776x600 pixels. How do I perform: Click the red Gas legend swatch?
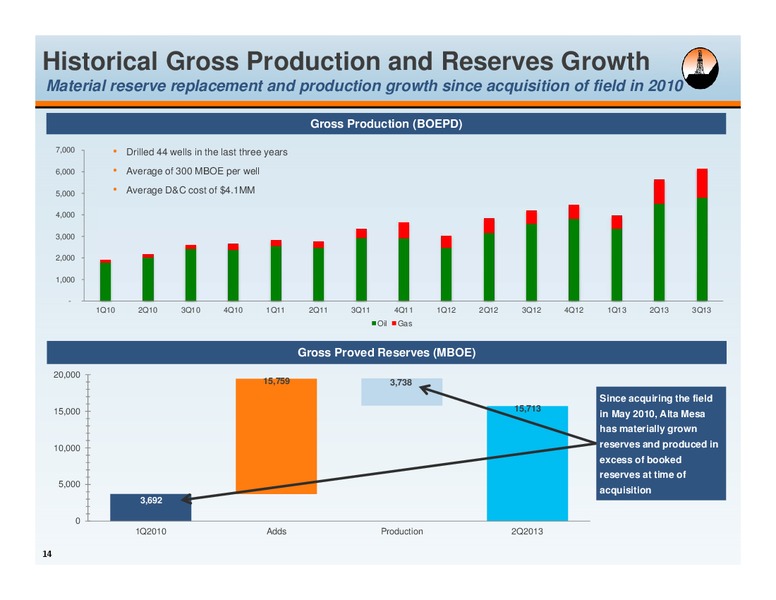click(x=394, y=323)
